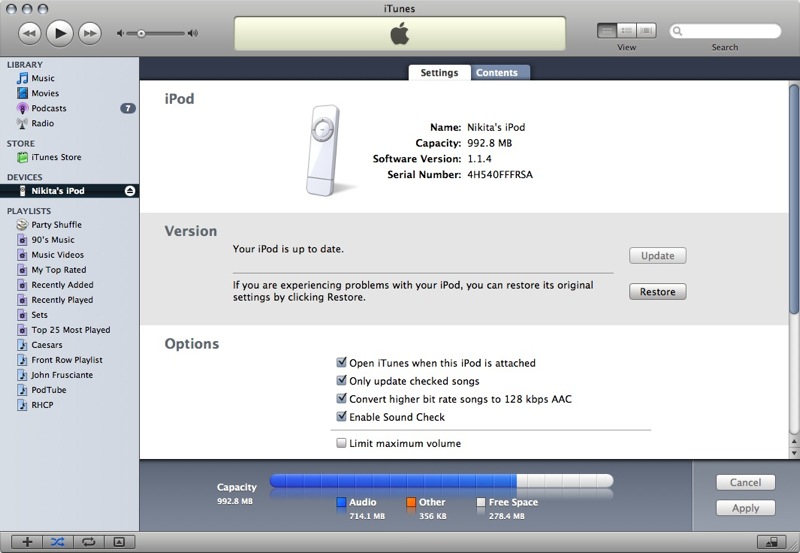Screen dimensions: 800x553
Task: Skip to the previous track
Action: pos(30,34)
